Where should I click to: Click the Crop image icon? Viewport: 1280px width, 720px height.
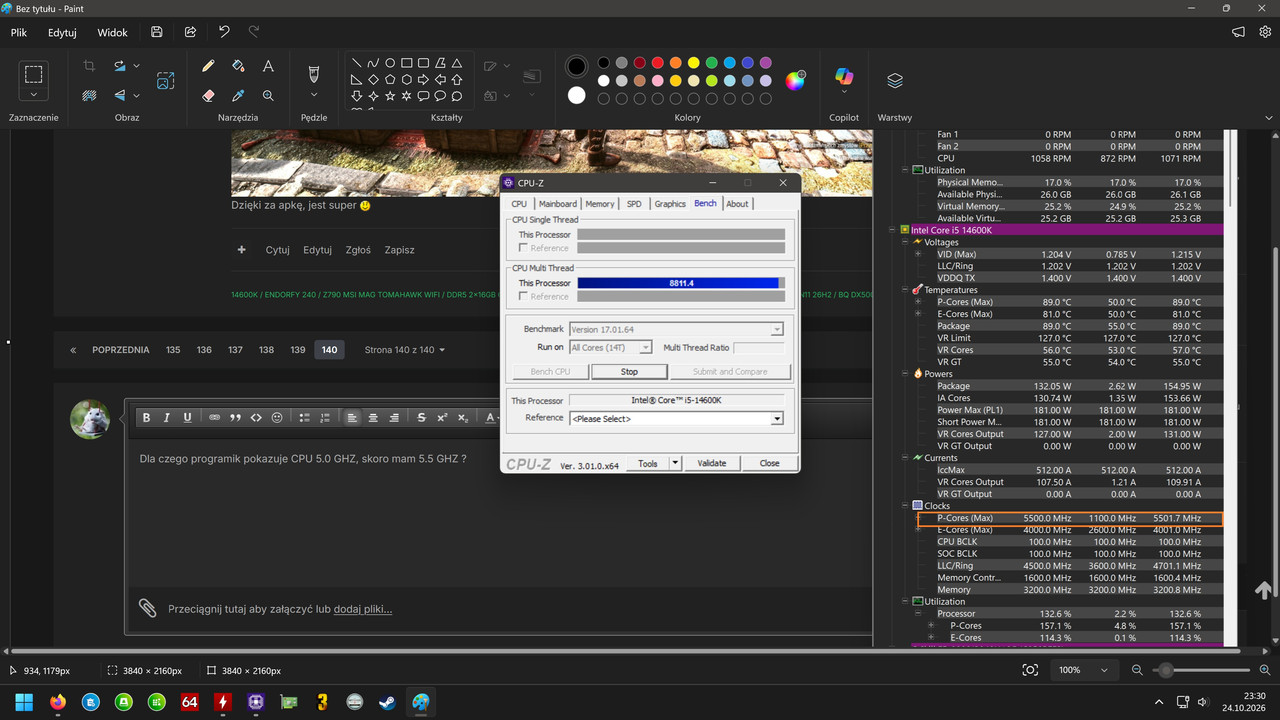(x=89, y=66)
